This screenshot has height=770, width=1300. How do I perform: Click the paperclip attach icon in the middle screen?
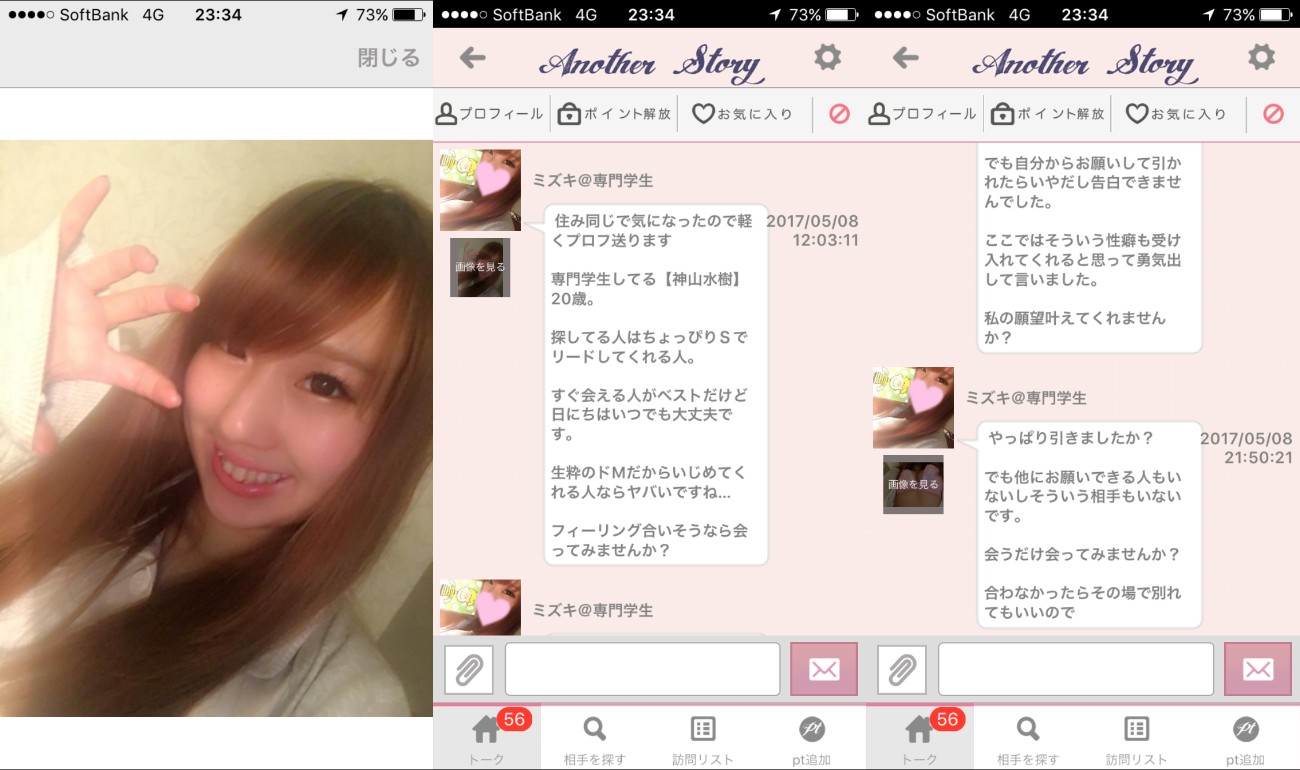click(469, 669)
